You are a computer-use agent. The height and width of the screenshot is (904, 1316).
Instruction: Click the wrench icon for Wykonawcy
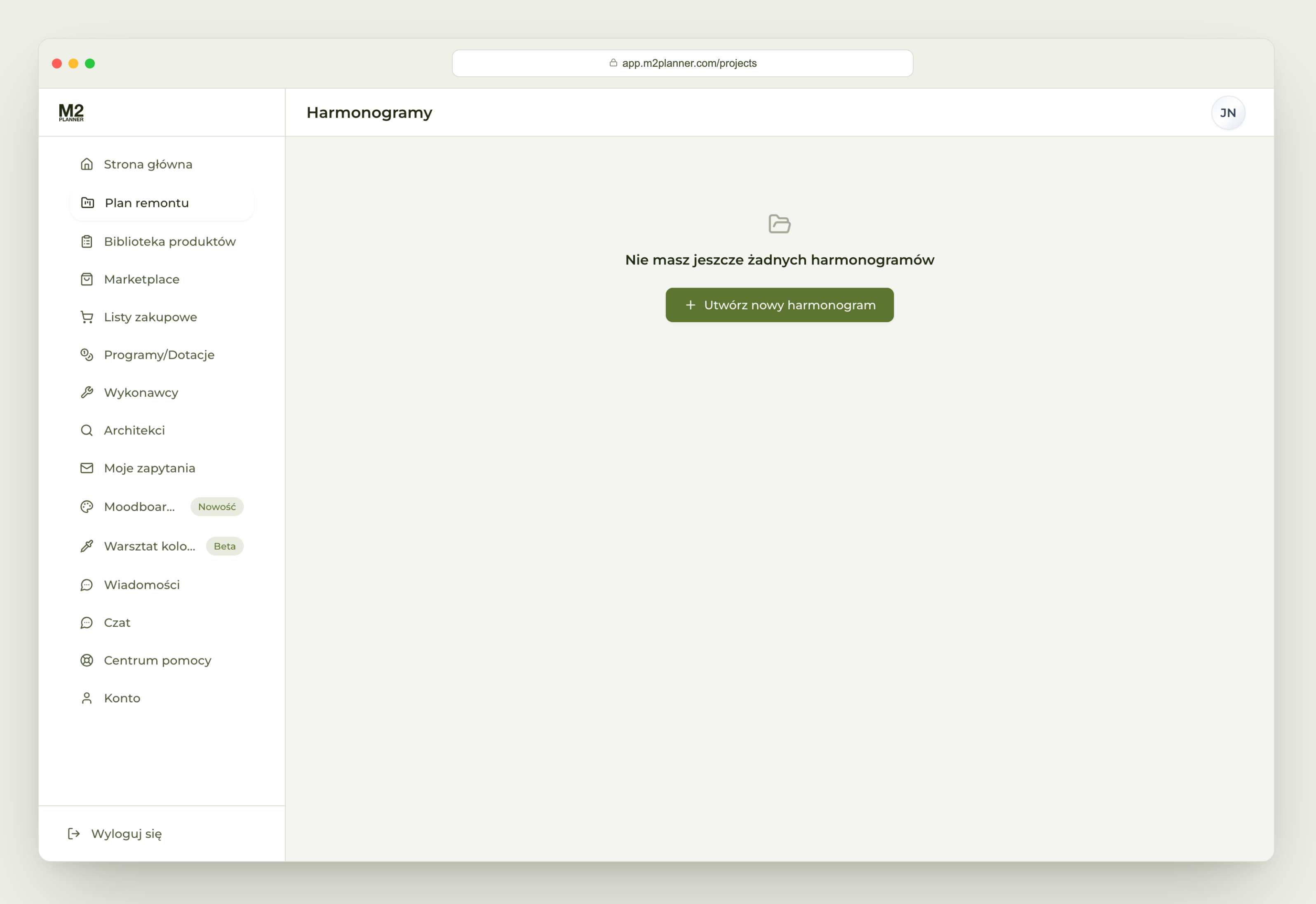pyautogui.click(x=87, y=393)
